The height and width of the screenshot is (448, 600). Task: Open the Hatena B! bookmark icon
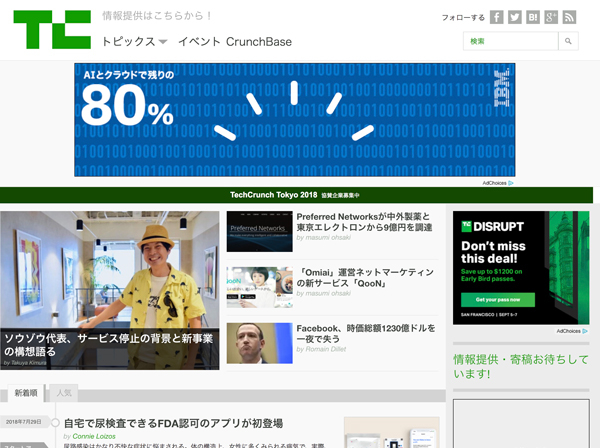pyautogui.click(x=533, y=17)
